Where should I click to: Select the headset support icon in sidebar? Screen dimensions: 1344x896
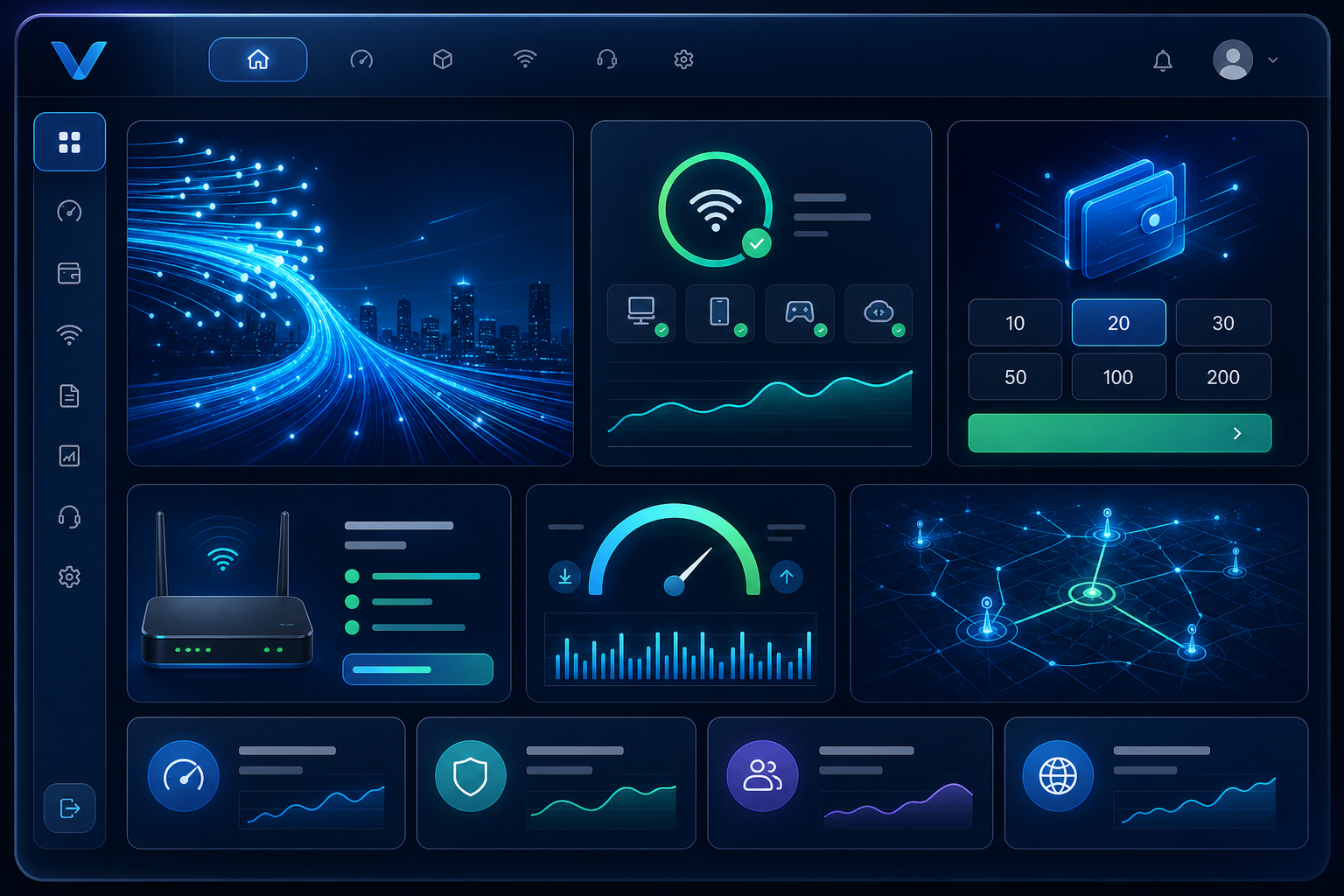(69, 517)
